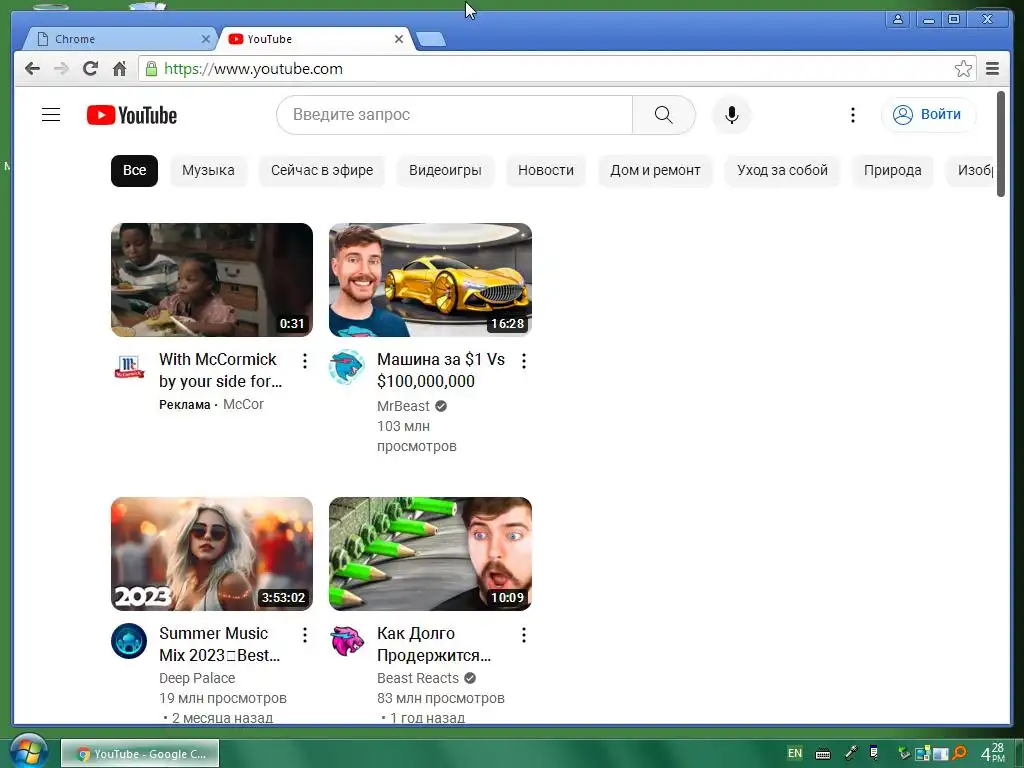Click the address bar URL
The height and width of the screenshot is (768, 1024).
(253, 69)
